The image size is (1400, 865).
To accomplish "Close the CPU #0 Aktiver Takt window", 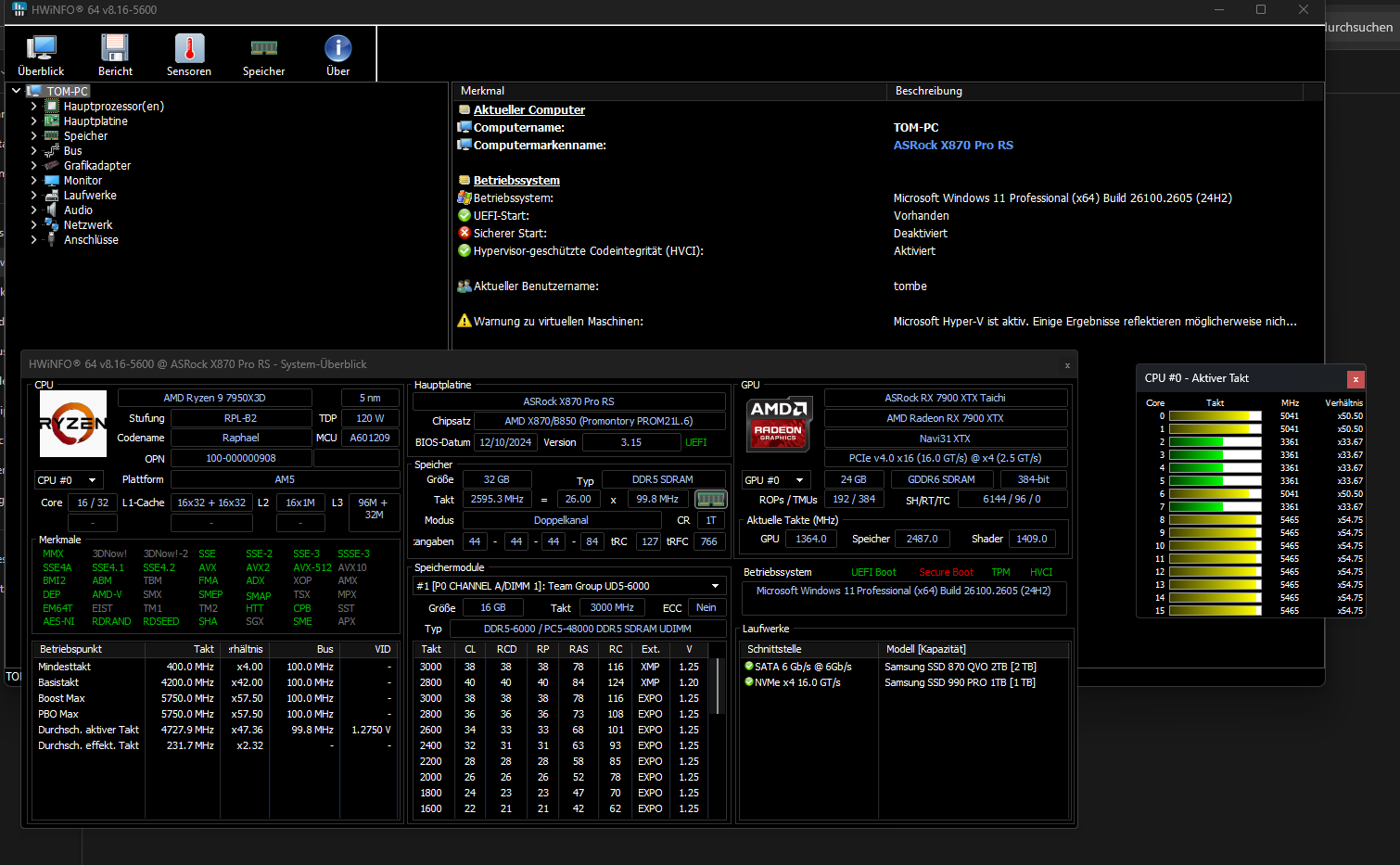I will point(1355,378).
